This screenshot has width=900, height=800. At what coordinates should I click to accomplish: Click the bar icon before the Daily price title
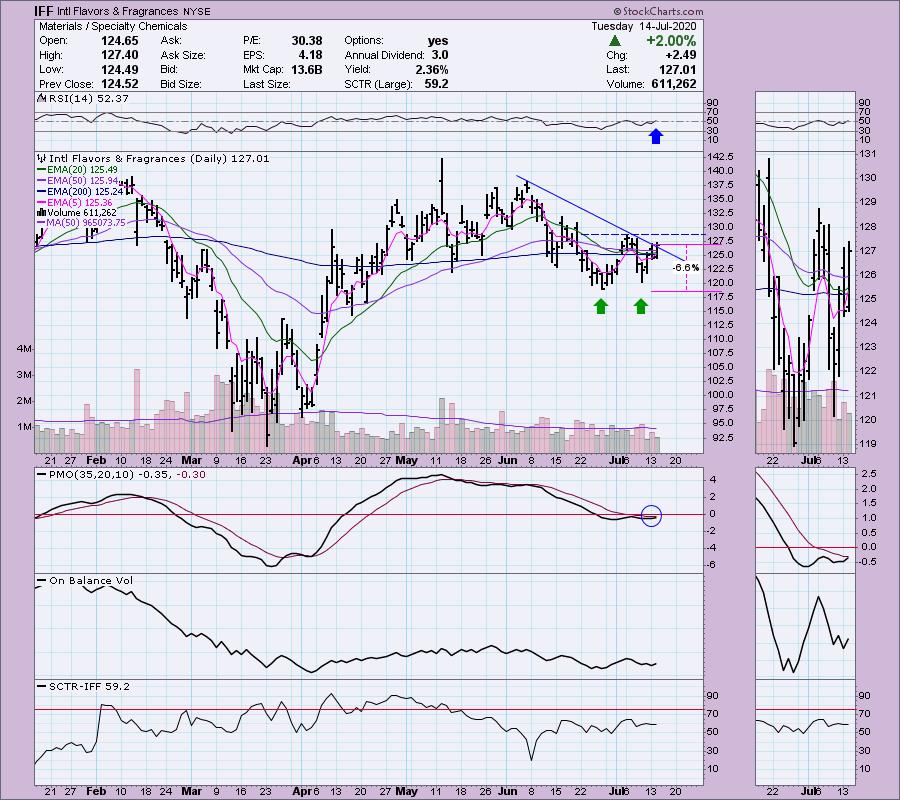[42, 158]
